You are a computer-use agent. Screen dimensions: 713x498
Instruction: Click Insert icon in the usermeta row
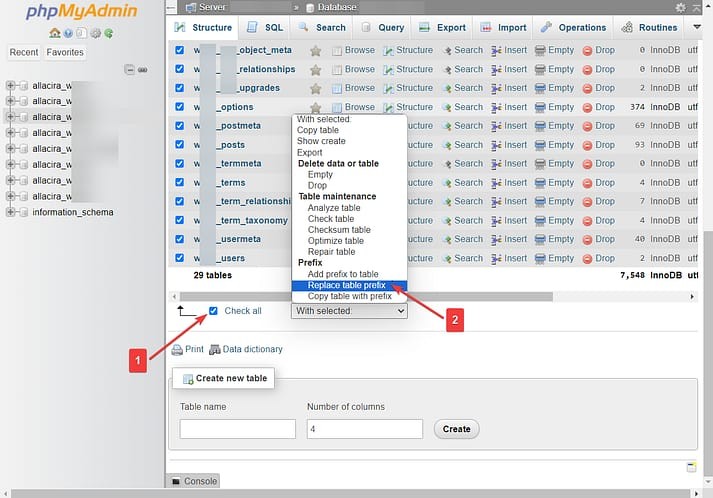pos(497,239)
